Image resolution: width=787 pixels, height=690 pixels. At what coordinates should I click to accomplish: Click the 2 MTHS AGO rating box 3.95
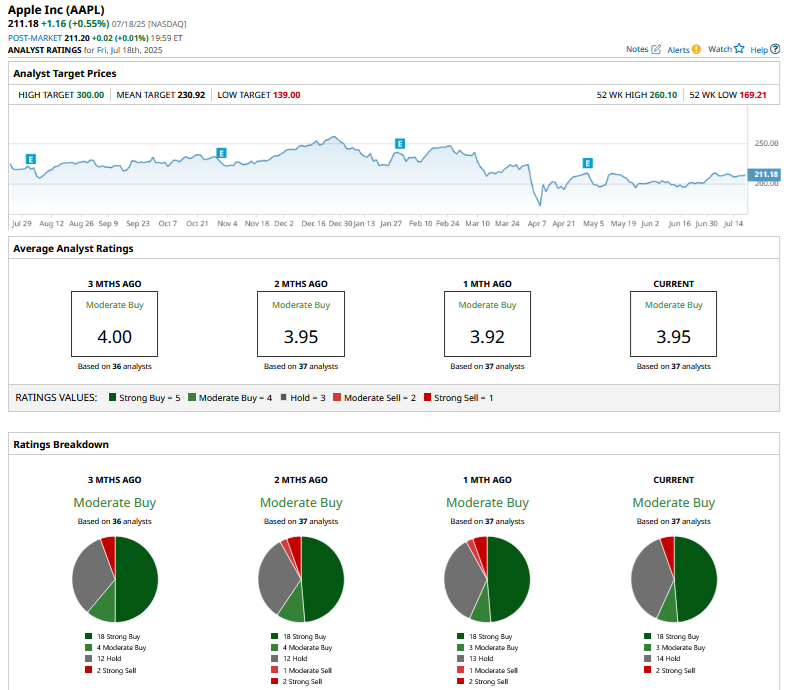click(x=301, y=324)
